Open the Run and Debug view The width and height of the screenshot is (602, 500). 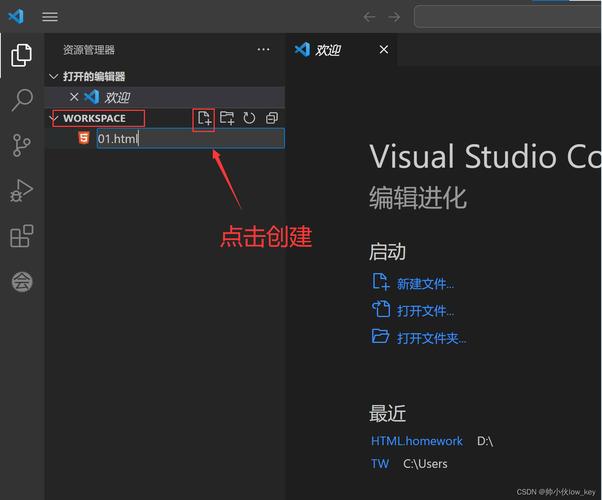click(x=22, y=190)
